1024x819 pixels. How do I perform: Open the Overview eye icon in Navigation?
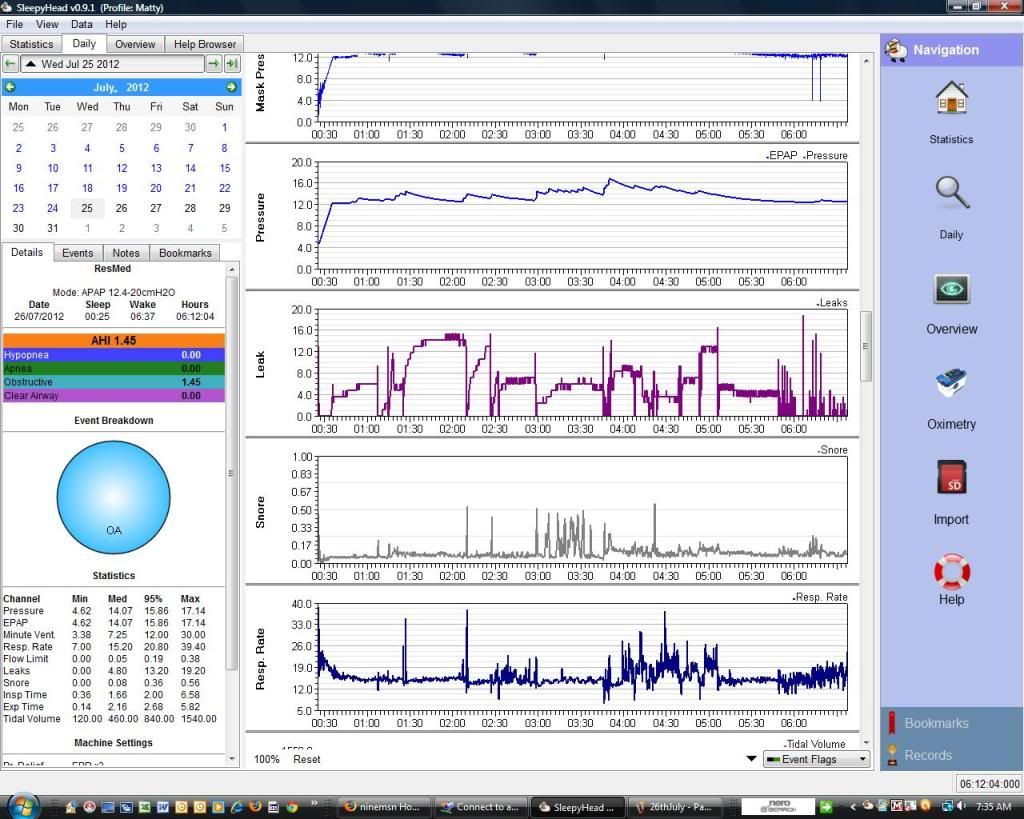[951, 290]
